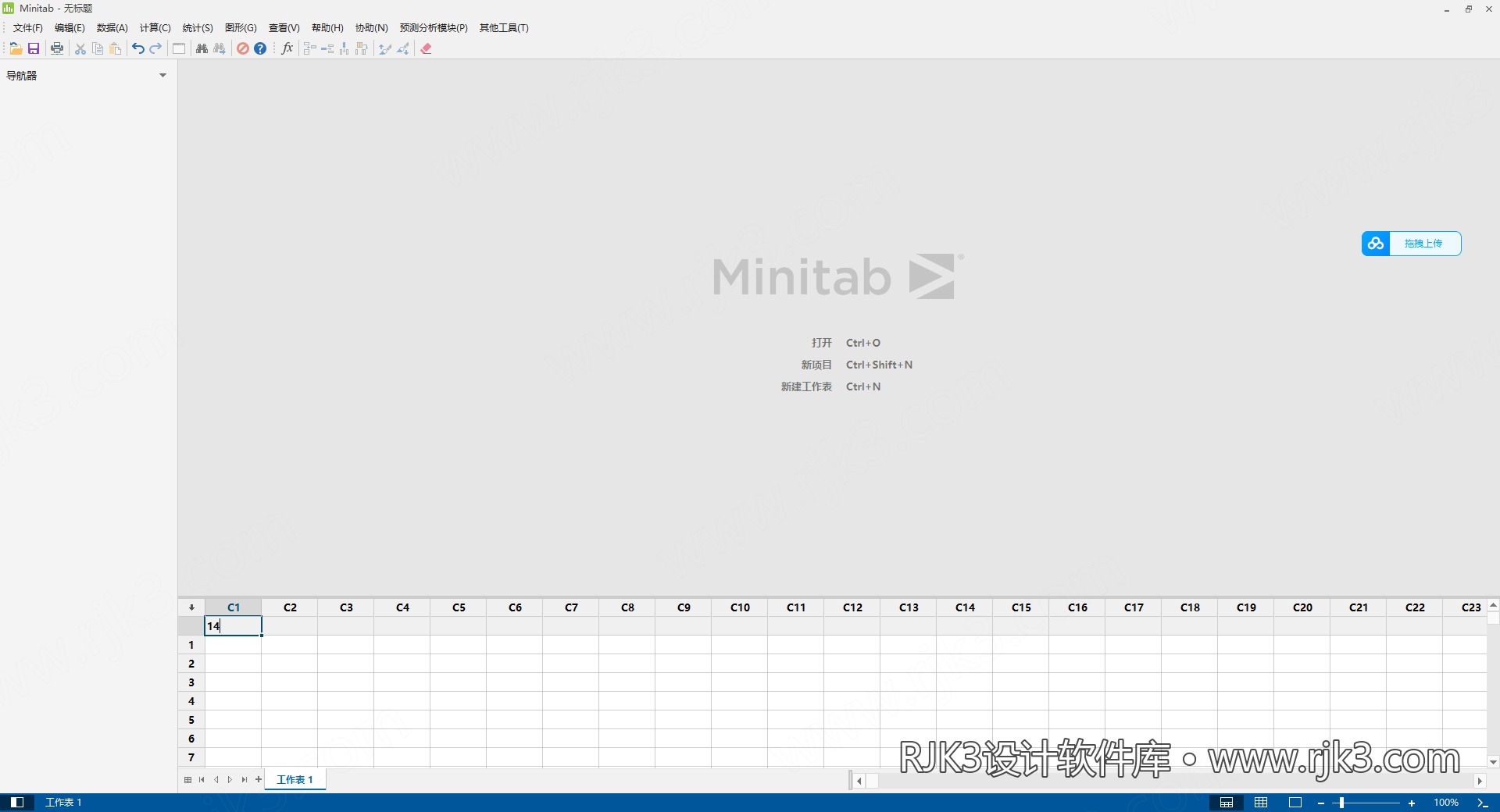Image resolution: width=1500 pixels, height=812 pixels.
Task: Open the 图形(G) menu
Action: click(241, 28)
